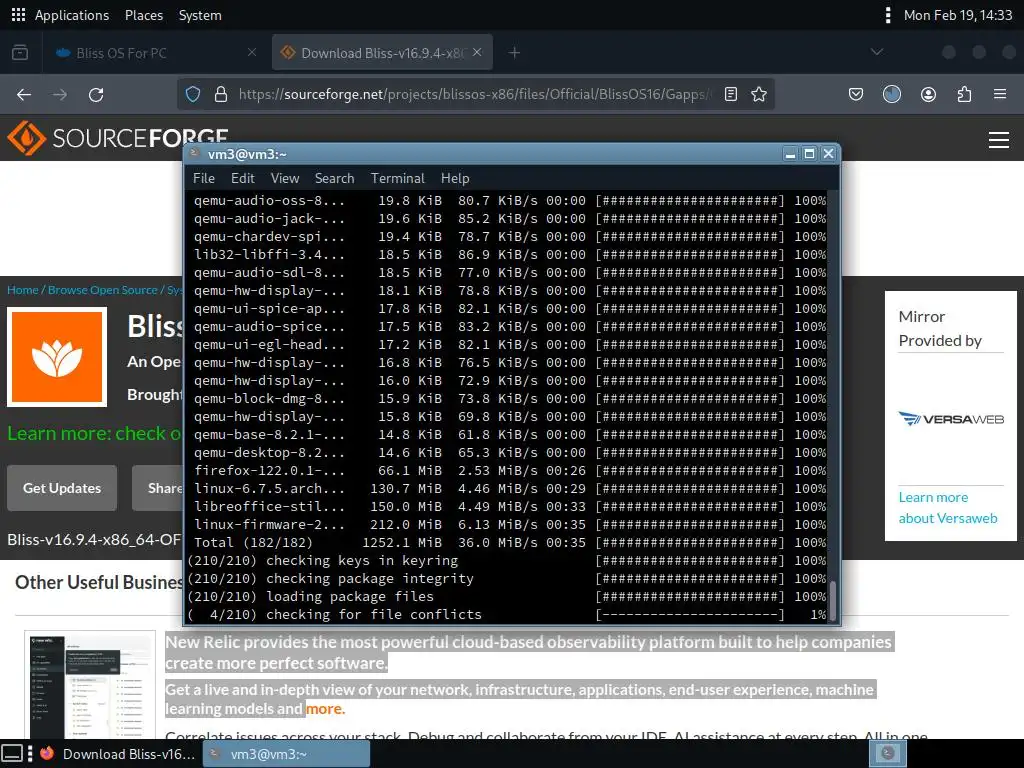Click the terminal window title icon
Image resolution: width=1024 pixels, height=768 pixels.
[x=194, y=153]
